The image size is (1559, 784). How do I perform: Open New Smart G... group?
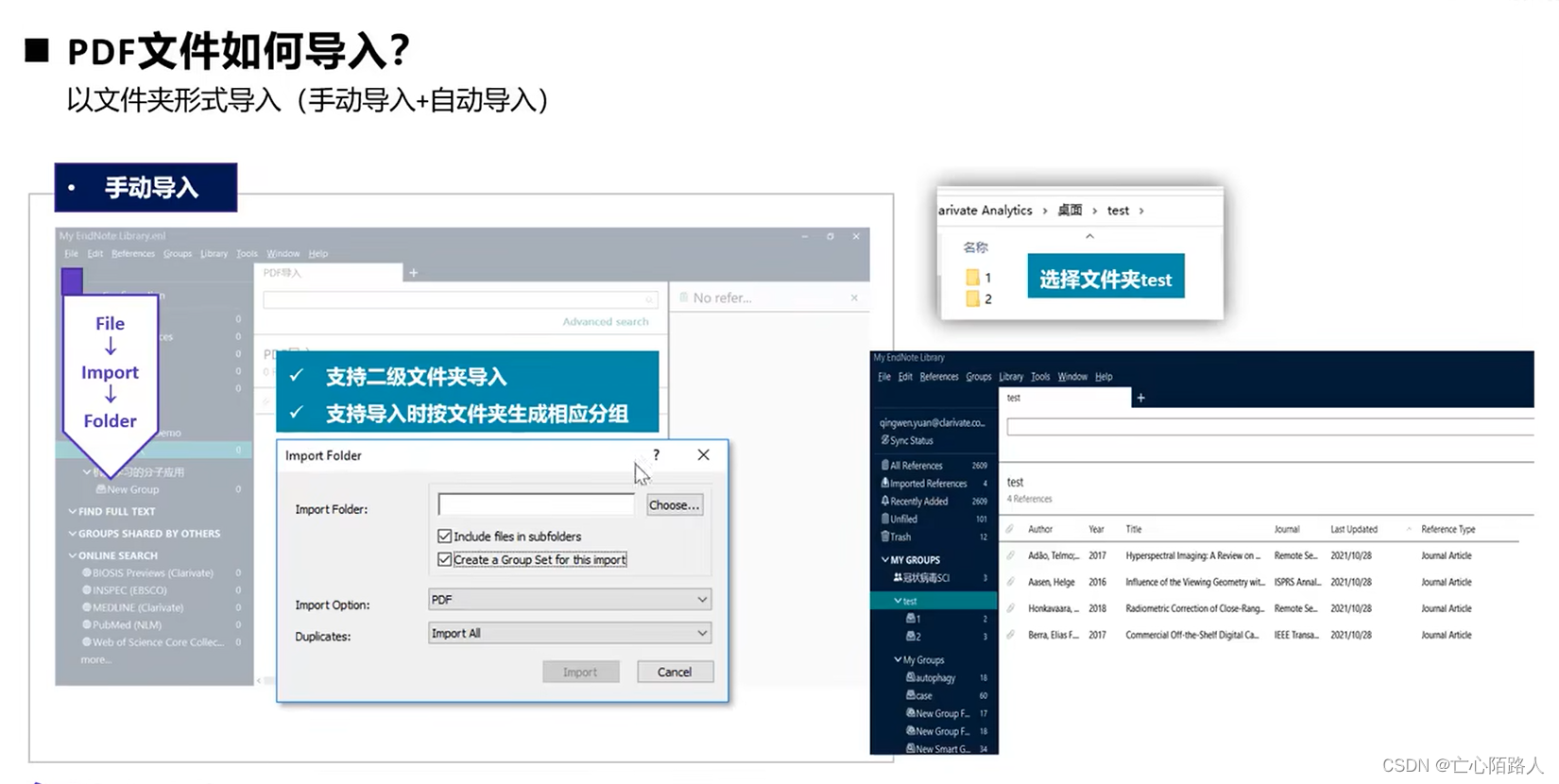tap(938, 749)
